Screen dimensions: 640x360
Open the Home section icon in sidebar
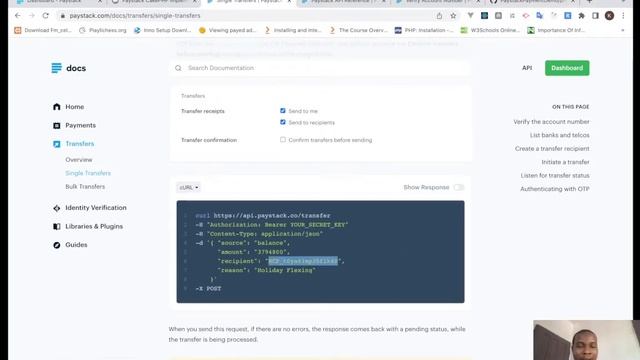(x=57, y=107)
